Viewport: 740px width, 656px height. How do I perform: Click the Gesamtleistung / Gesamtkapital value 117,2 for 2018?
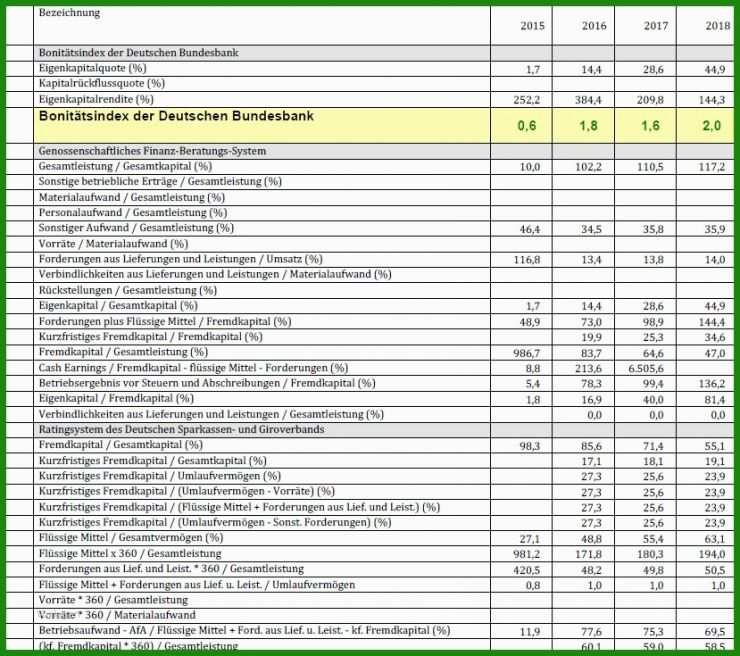click(x=712, y=167)
